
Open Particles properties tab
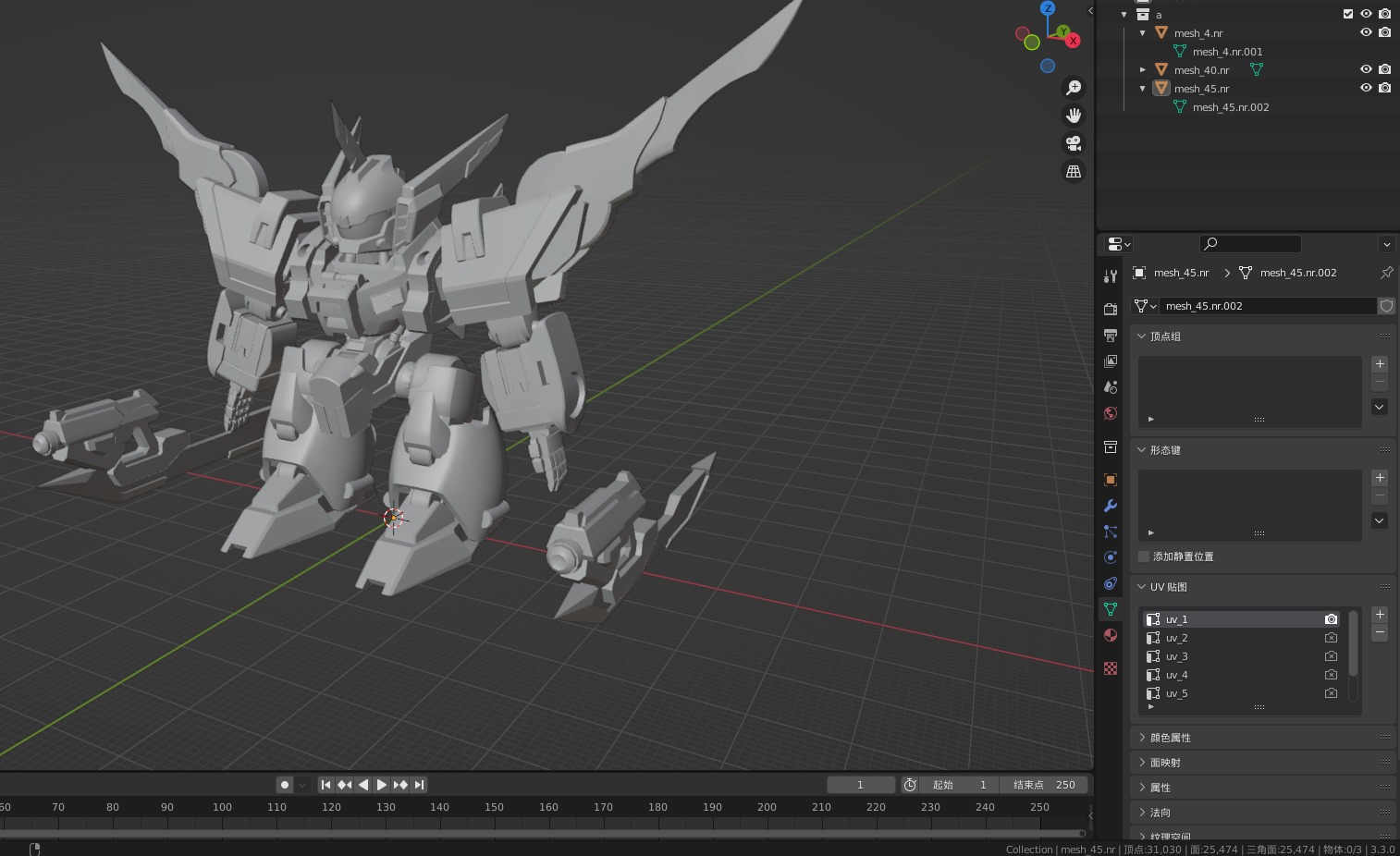point(1111,532)
